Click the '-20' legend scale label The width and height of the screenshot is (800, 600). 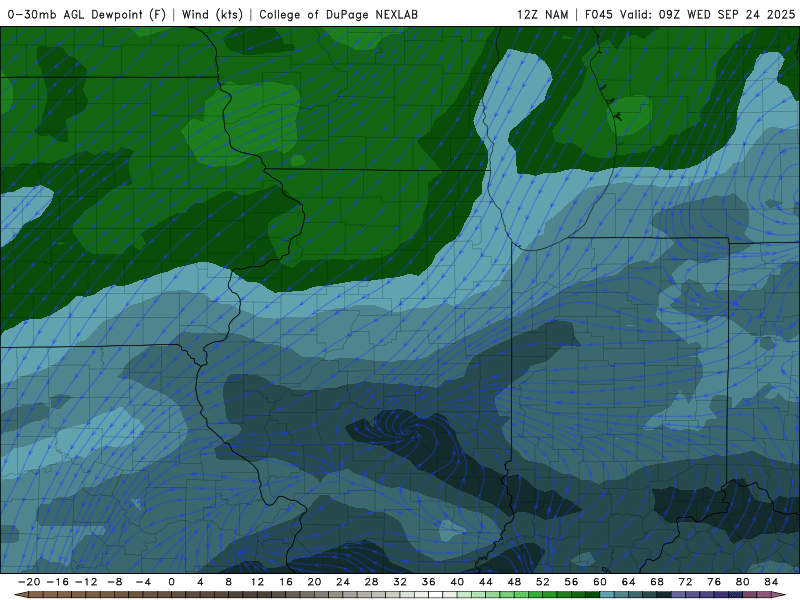[x=29, y=582]
